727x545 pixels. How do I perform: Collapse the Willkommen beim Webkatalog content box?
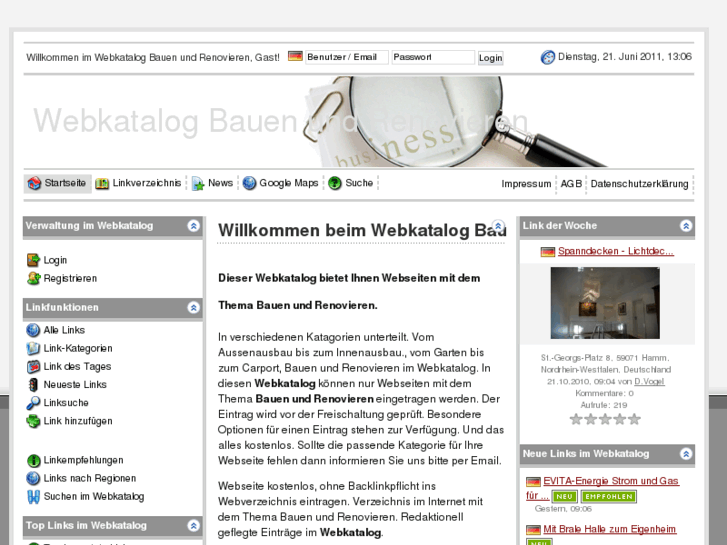coord(498,226)
